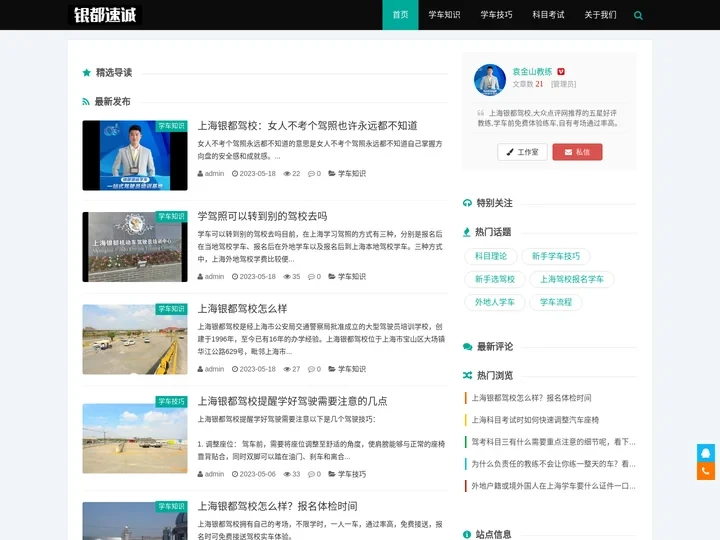
Task: Click the shuffle icon next to 热门浏览
Action: point(467,376)
